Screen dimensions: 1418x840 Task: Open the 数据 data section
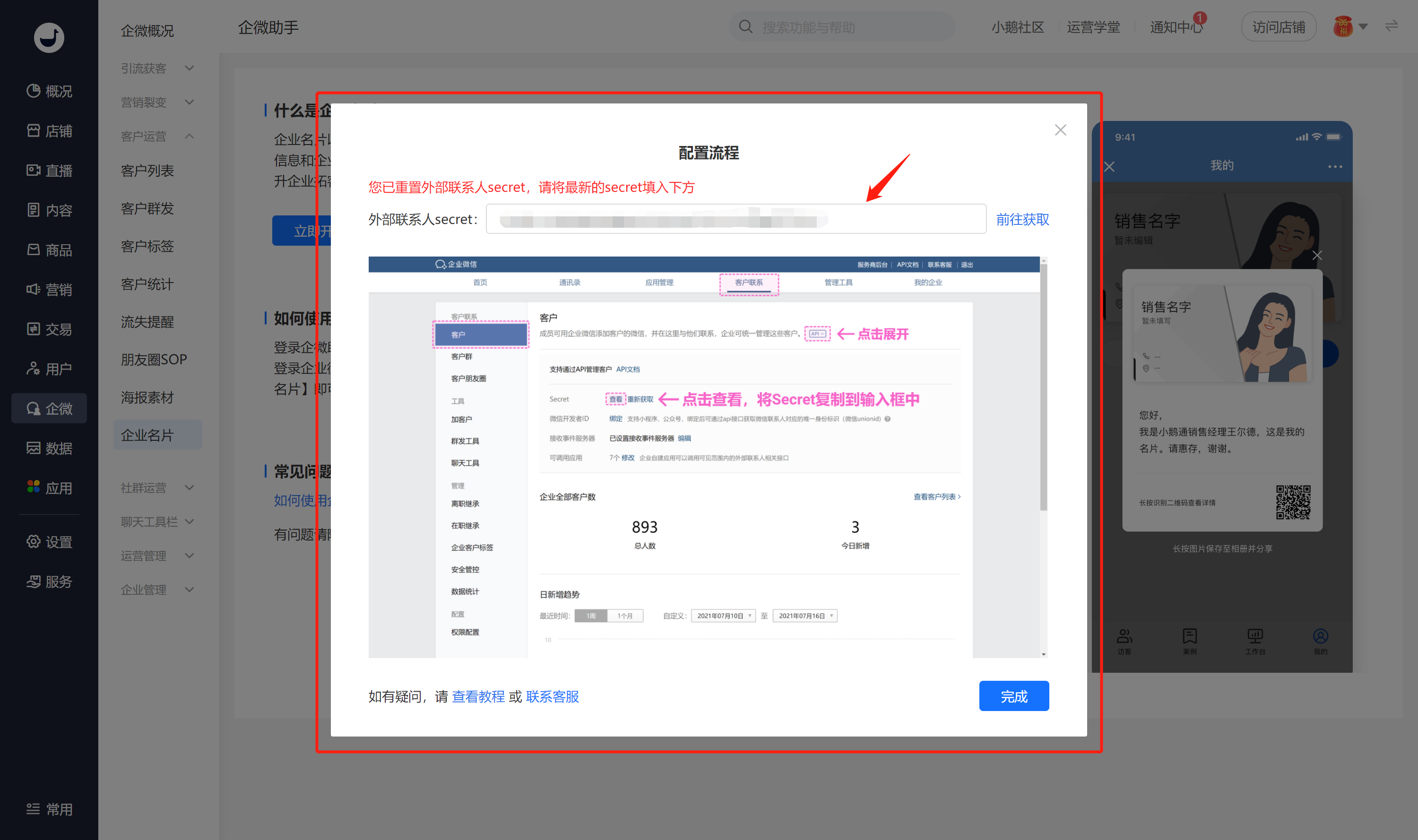(x=49, y=448)
